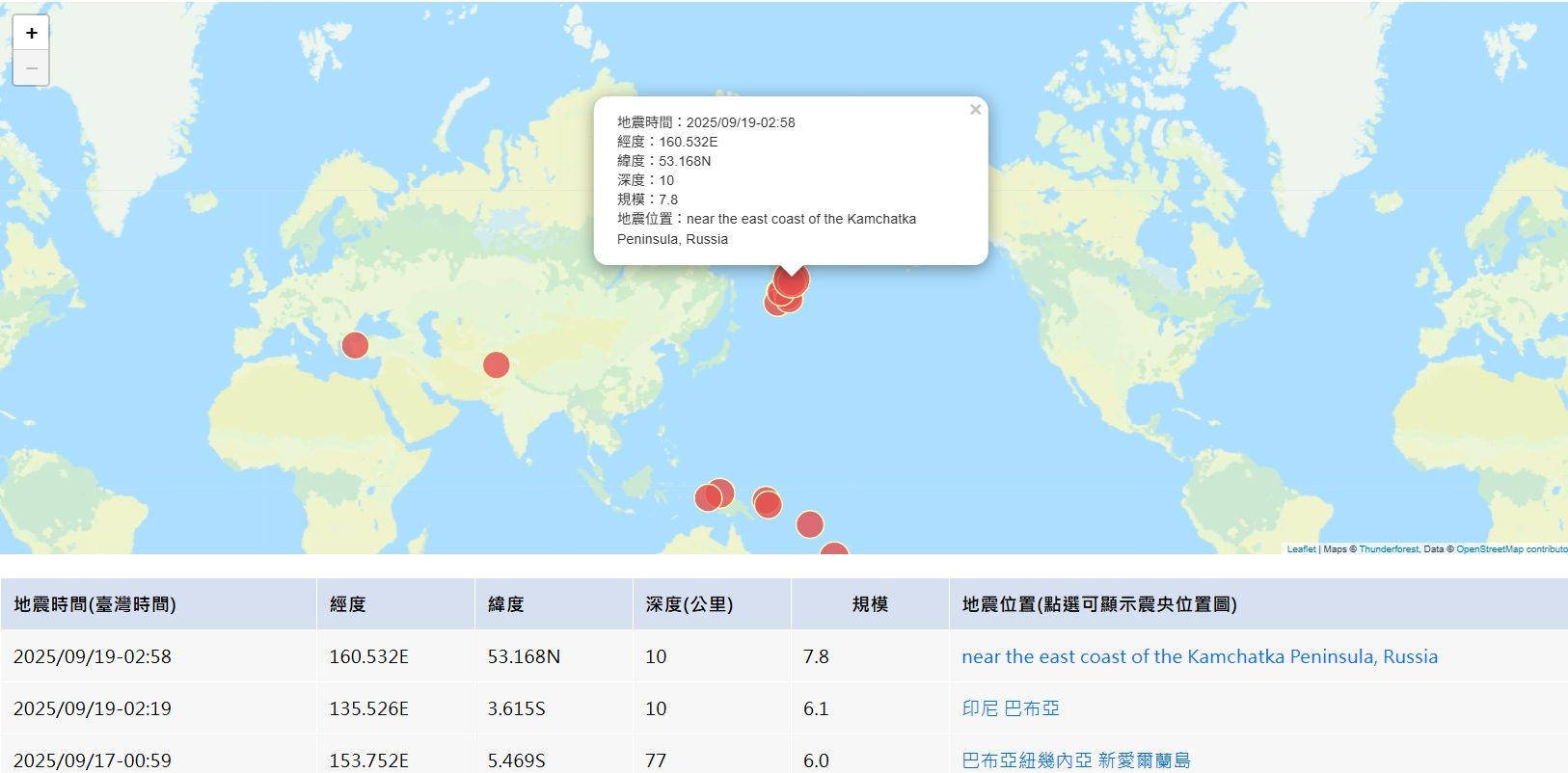
Task: Open the Thunderforest attribution link
Action: click(1389, 549)
